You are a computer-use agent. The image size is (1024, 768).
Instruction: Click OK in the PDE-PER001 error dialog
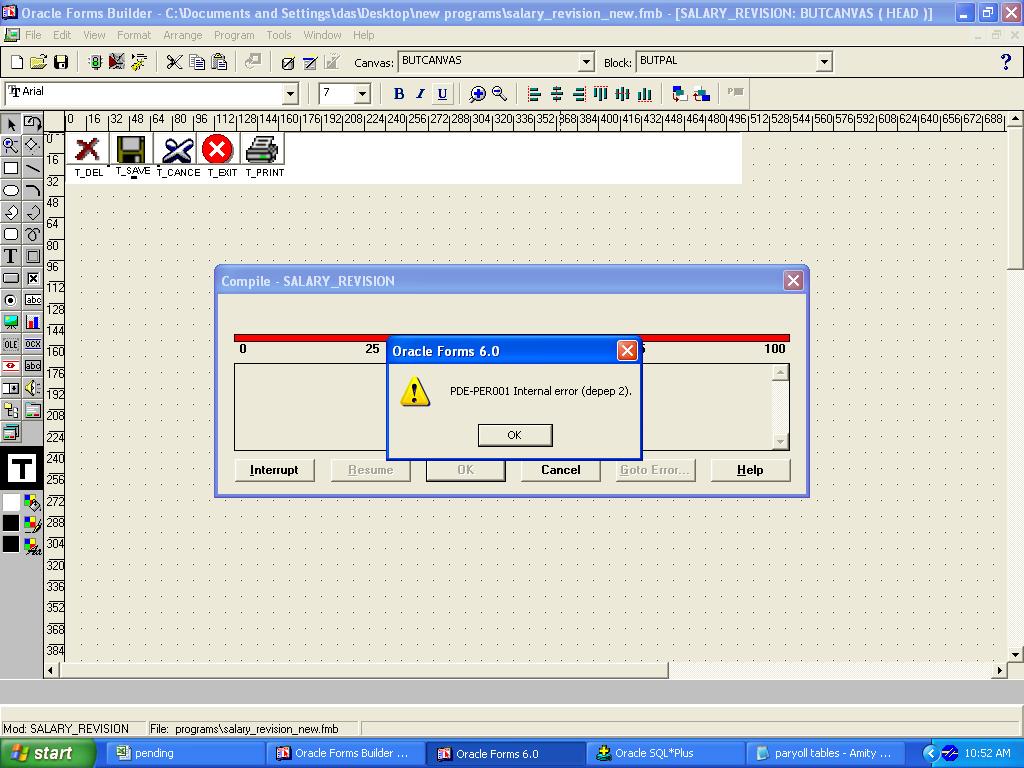click(x=515, y=435)
